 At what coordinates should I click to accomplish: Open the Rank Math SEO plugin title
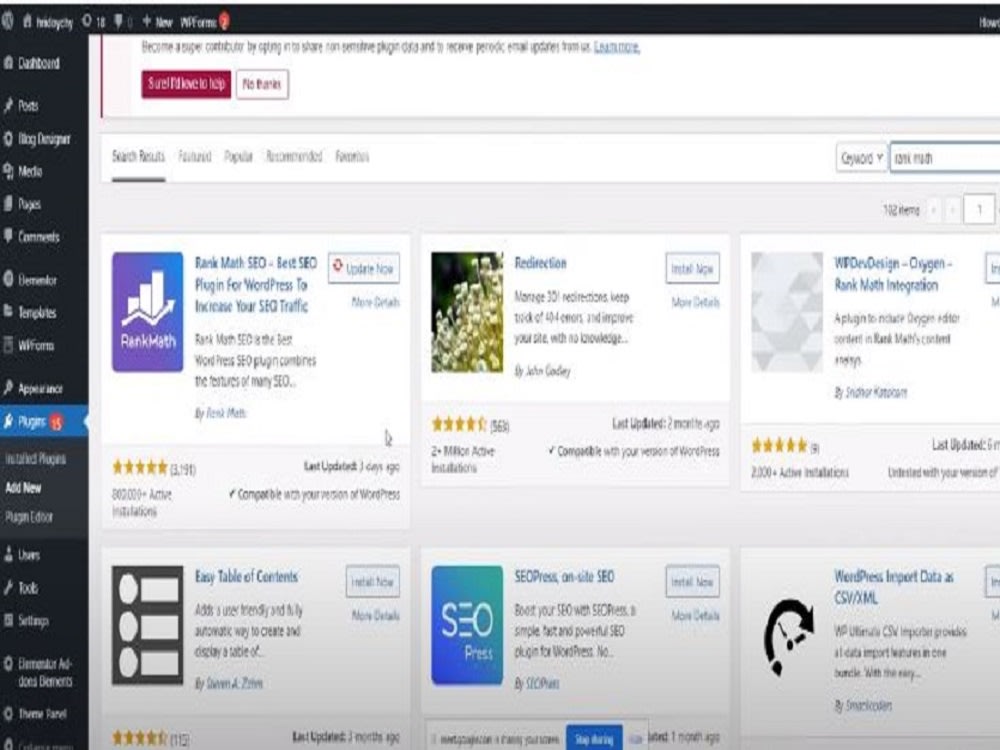[x=256, y=284]
